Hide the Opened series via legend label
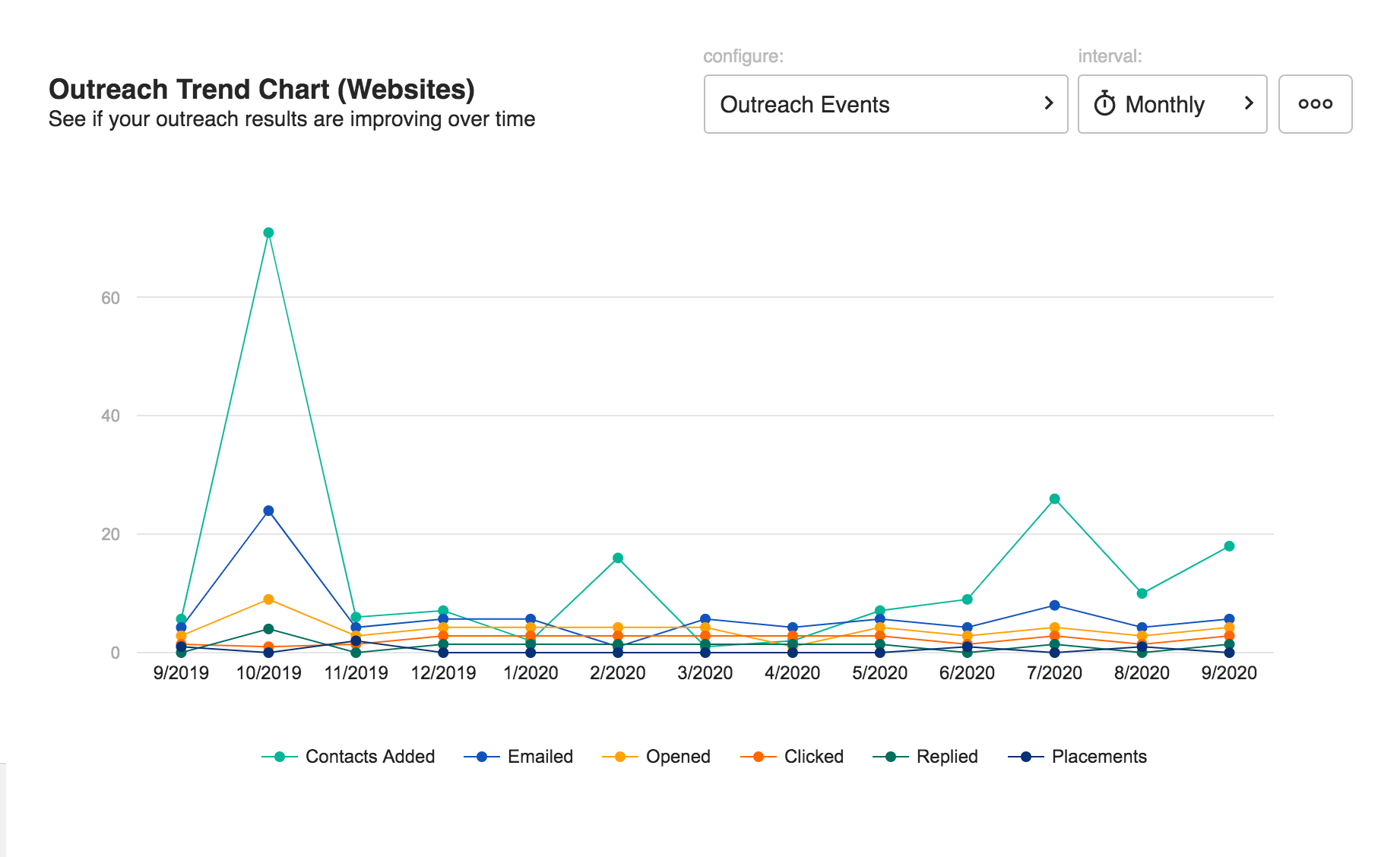Image resolution: width=1400 pixels, height=857 pixels. coord(677,757)
